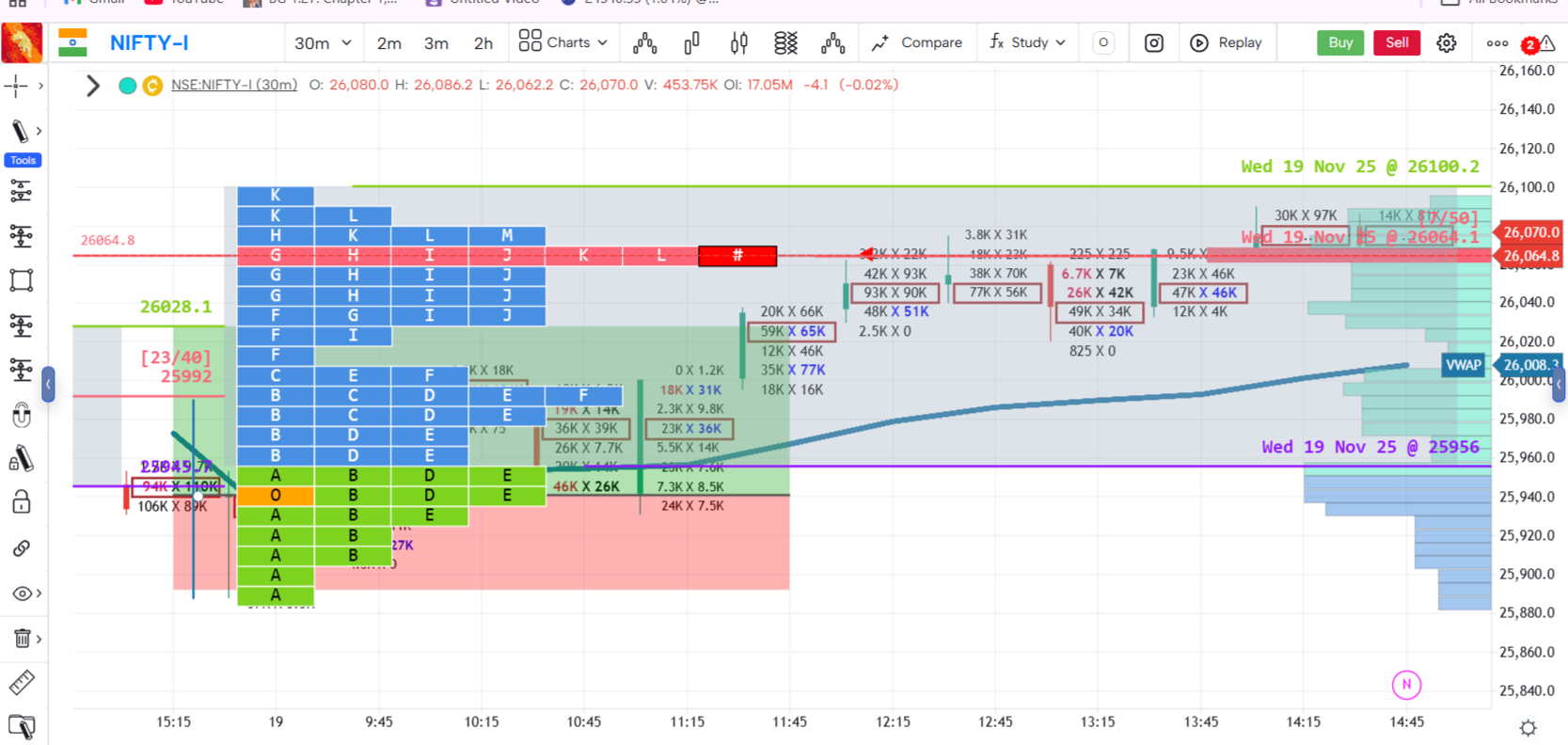Switch to the 3m timeframe
1568x745 pixels.
(436, 43)
